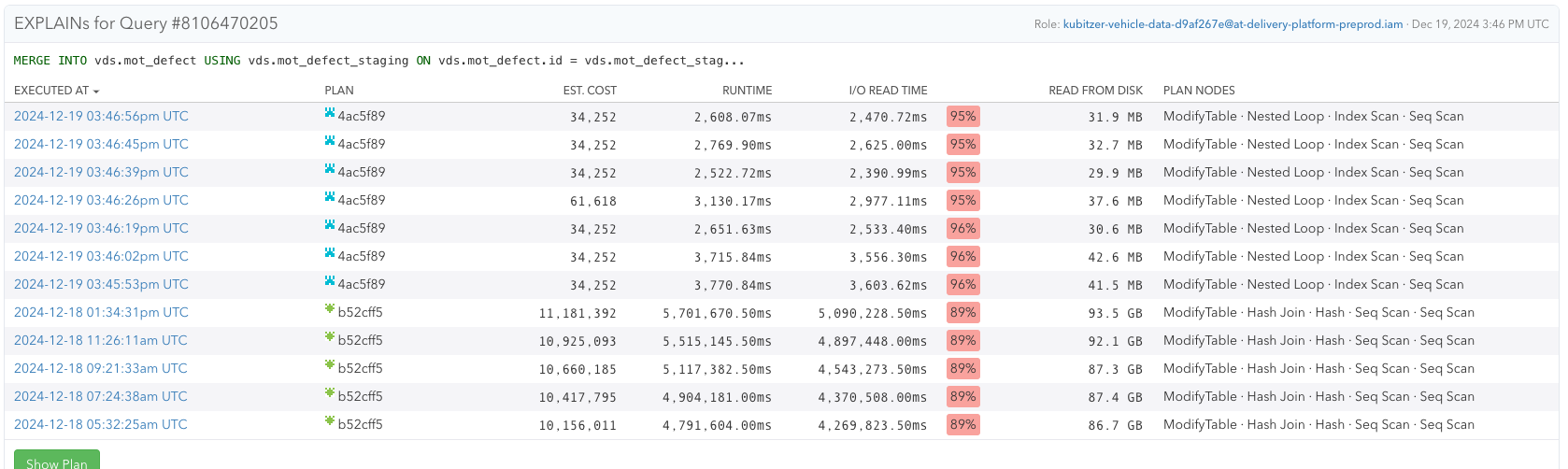Screen dimensions: 1568x469
Task: Click 89% I/O badge in 01:34:31pm row
Action: pyautogui.click(x=962, y=312)
